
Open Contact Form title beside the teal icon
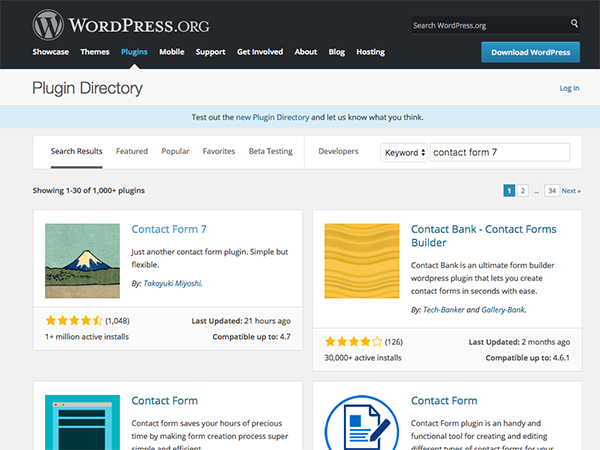165,401
